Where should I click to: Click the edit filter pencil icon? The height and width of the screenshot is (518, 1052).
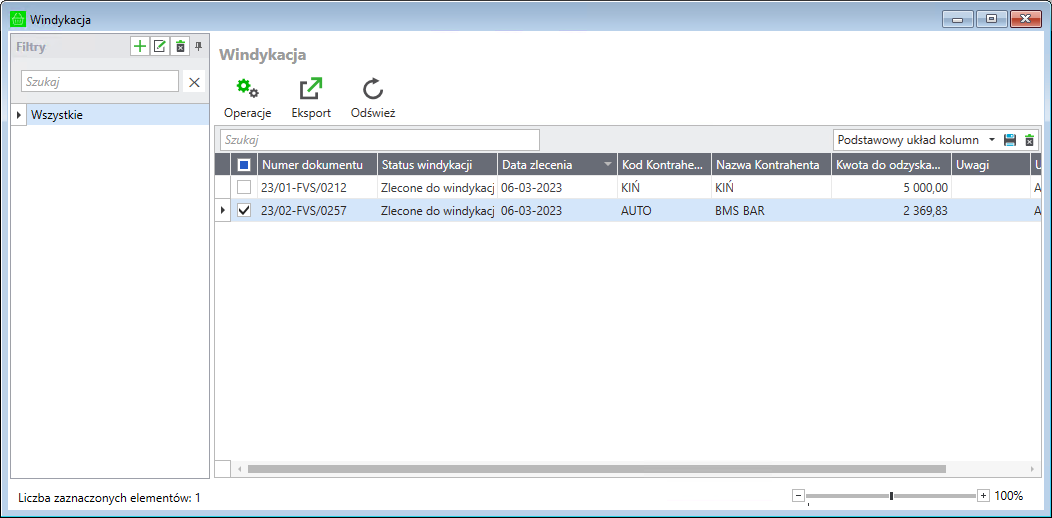point(159,46)
